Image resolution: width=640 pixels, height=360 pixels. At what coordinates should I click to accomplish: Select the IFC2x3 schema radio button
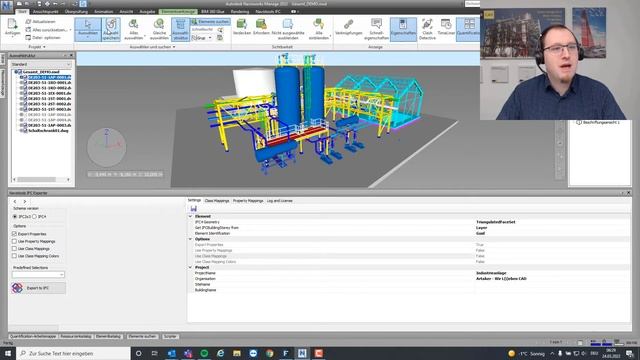(15, 217)
